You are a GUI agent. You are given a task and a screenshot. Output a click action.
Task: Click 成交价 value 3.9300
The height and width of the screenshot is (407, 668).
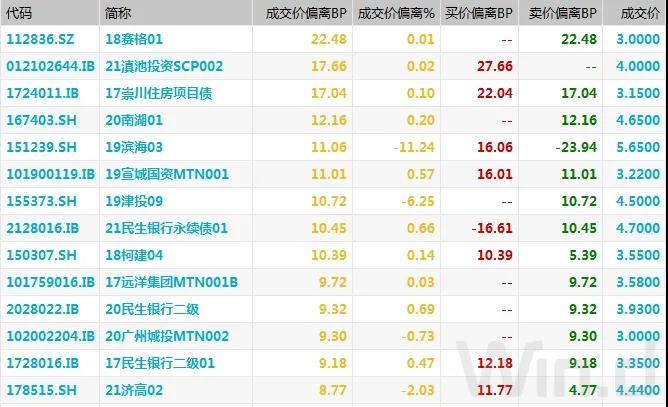(638, 309)
